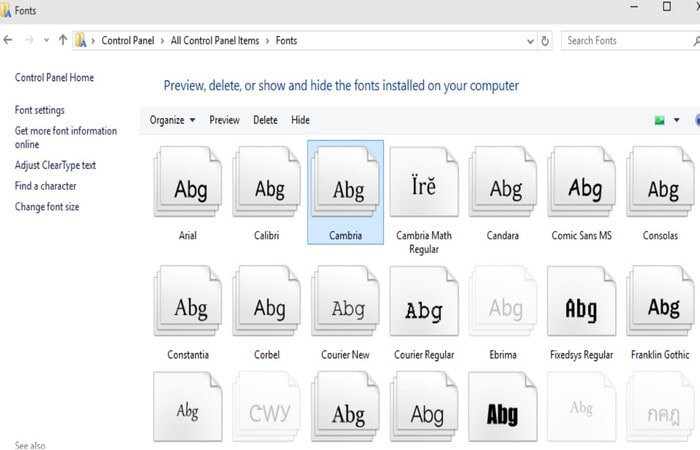Expand chevron after All Control Panel Items
700x450 pixels.
coord(267,41)
